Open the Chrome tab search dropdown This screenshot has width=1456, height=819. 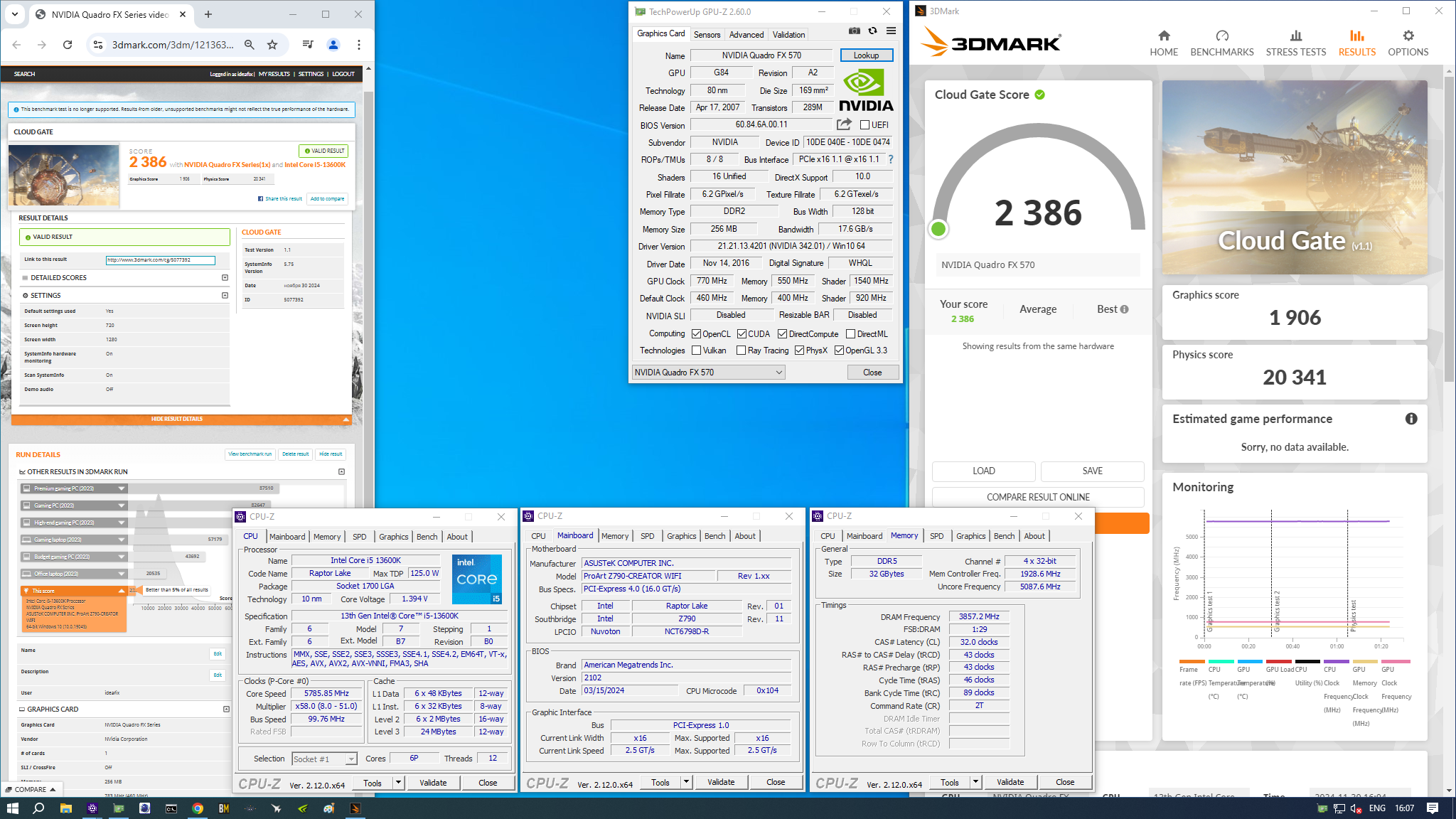click(x=15, y=14)
